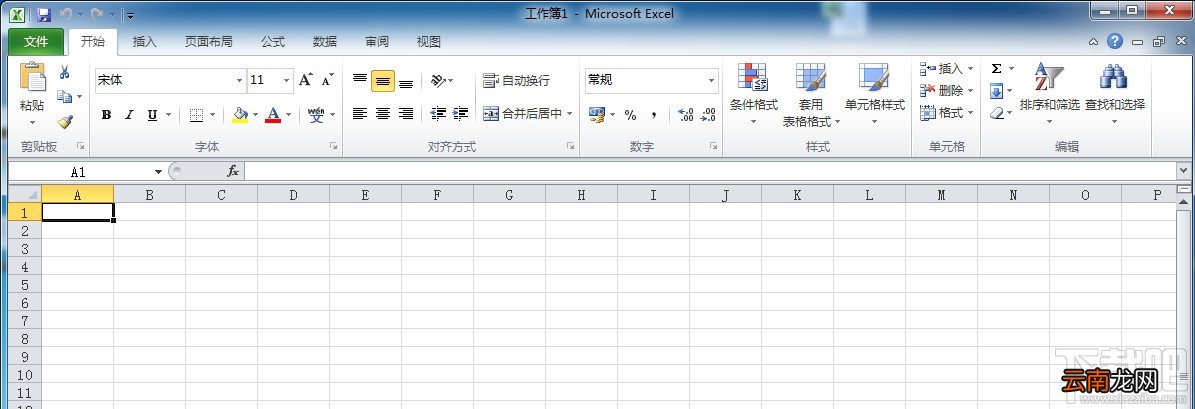
Task: Click the Save icon in quick access toolbar
Action: [43, 14]
